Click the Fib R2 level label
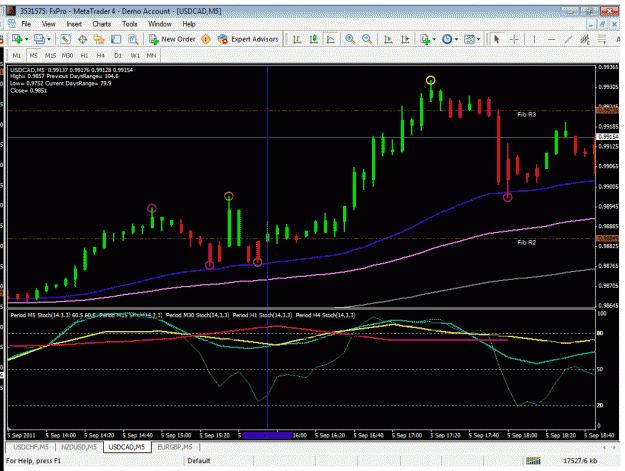Viewport: 625px width, 471px height. [x=527, y=242]
